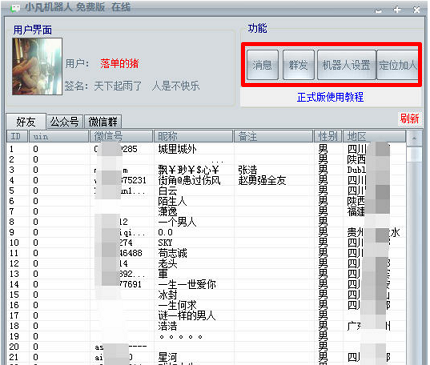Switch to the 公众号 tab
The image size is (430, 365).
pyautogui.click(x=65, y=122)
